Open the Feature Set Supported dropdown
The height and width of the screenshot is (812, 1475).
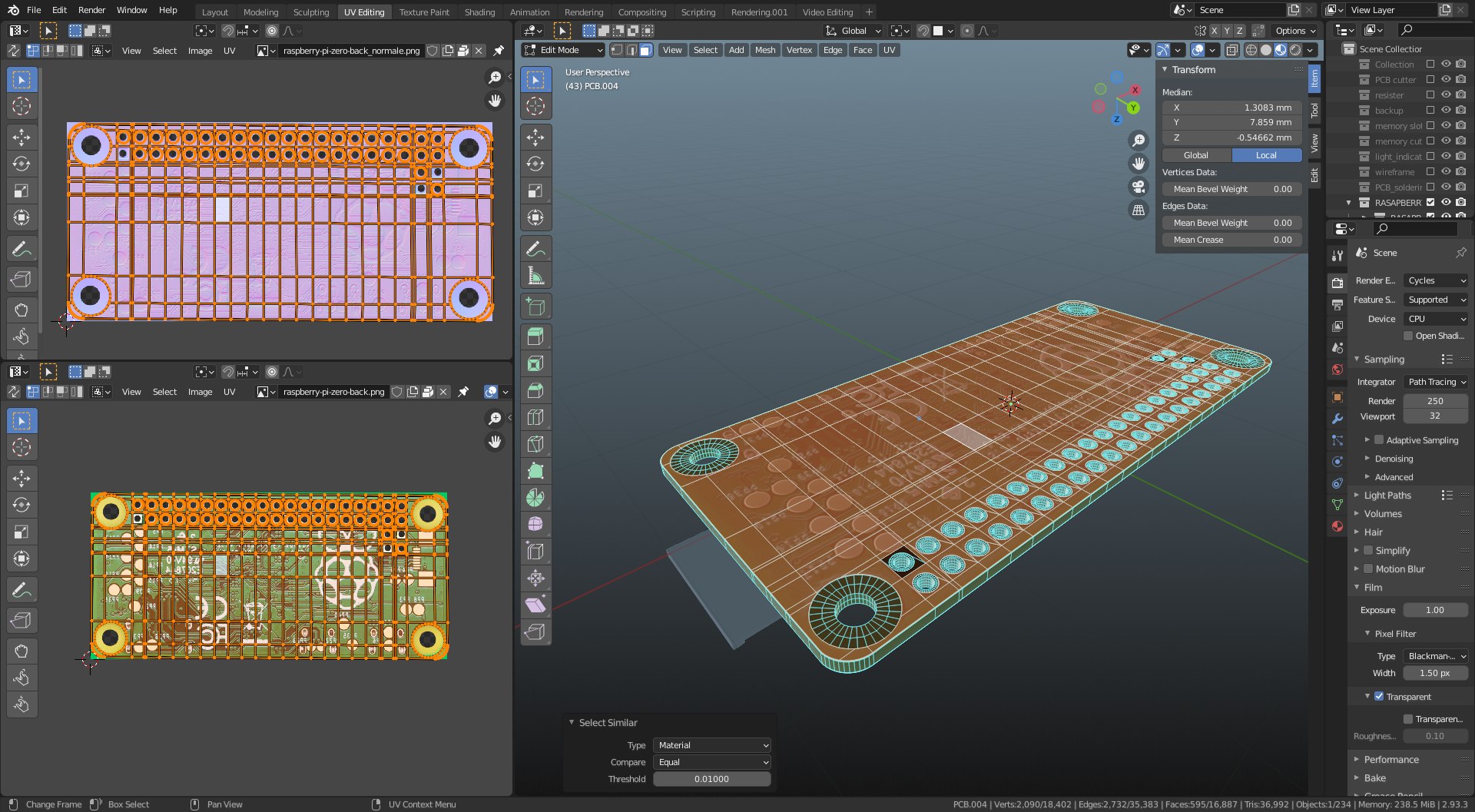coord(1435,300)
